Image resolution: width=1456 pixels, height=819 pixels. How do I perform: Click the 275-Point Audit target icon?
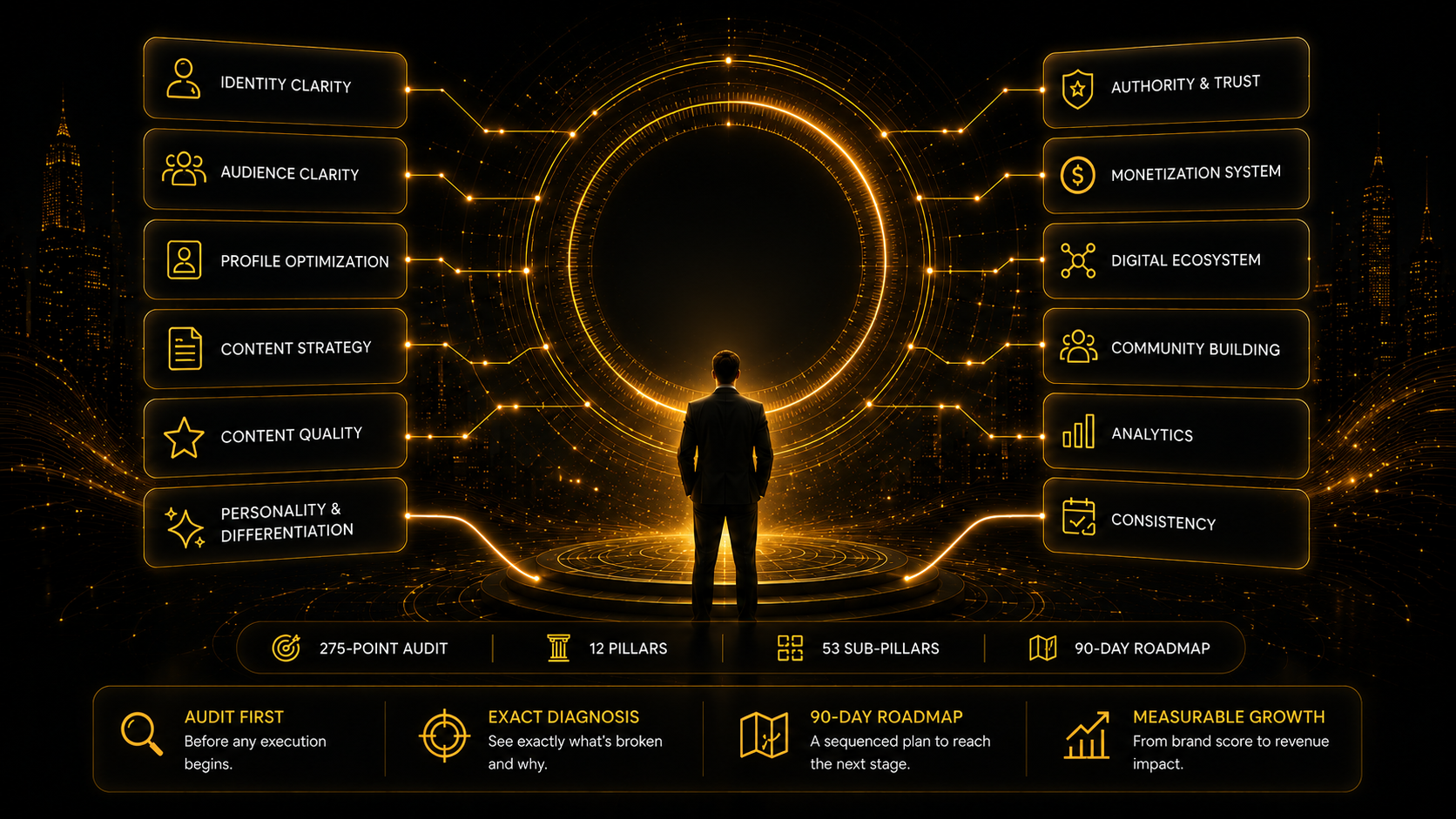(286, 648)
